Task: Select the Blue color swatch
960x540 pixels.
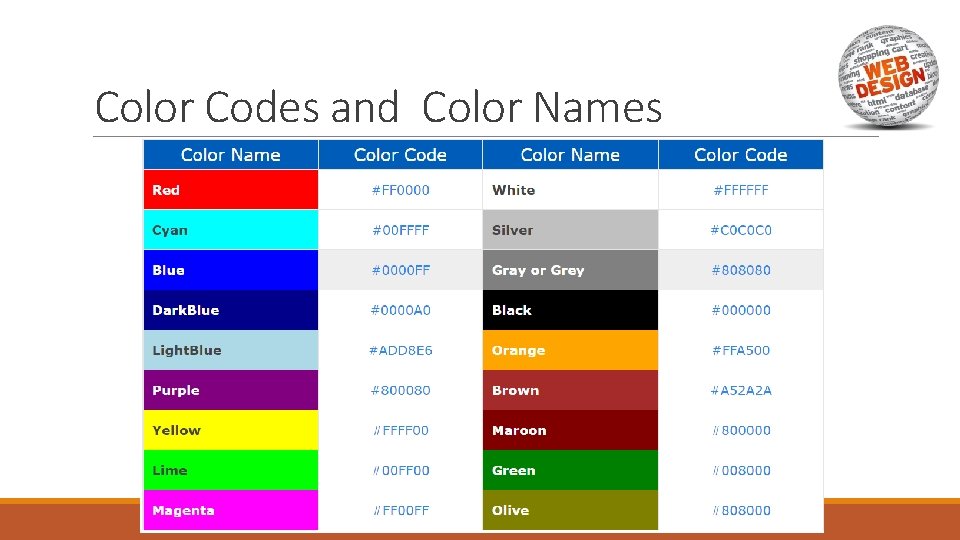Action: 231,270
